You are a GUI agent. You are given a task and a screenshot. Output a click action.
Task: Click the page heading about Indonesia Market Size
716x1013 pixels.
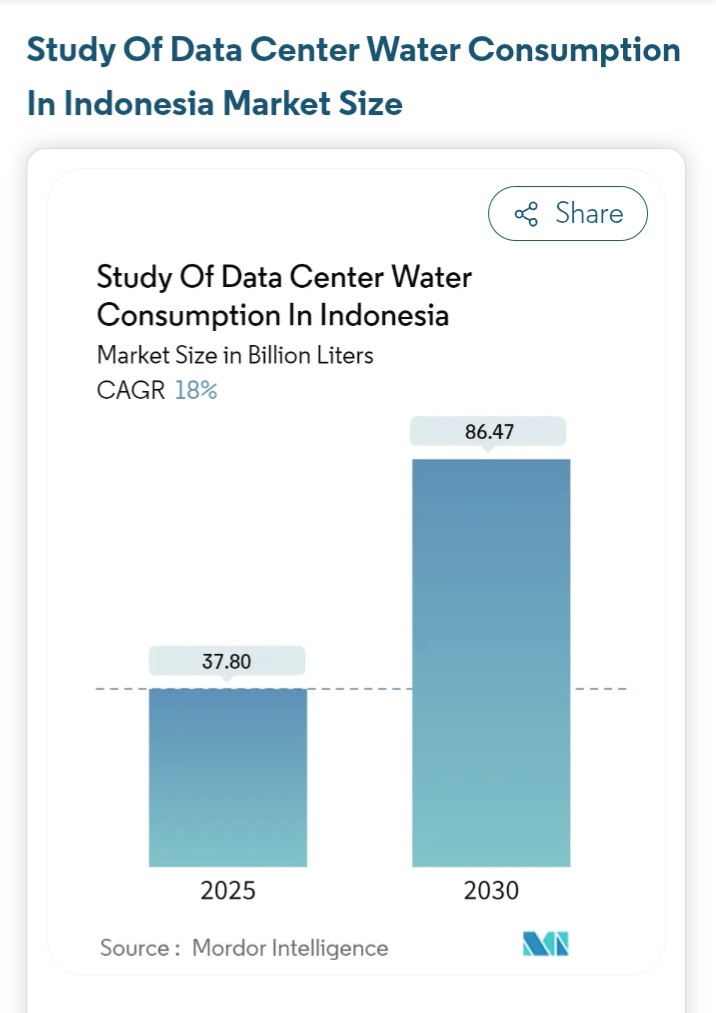(x=353, y=77)
